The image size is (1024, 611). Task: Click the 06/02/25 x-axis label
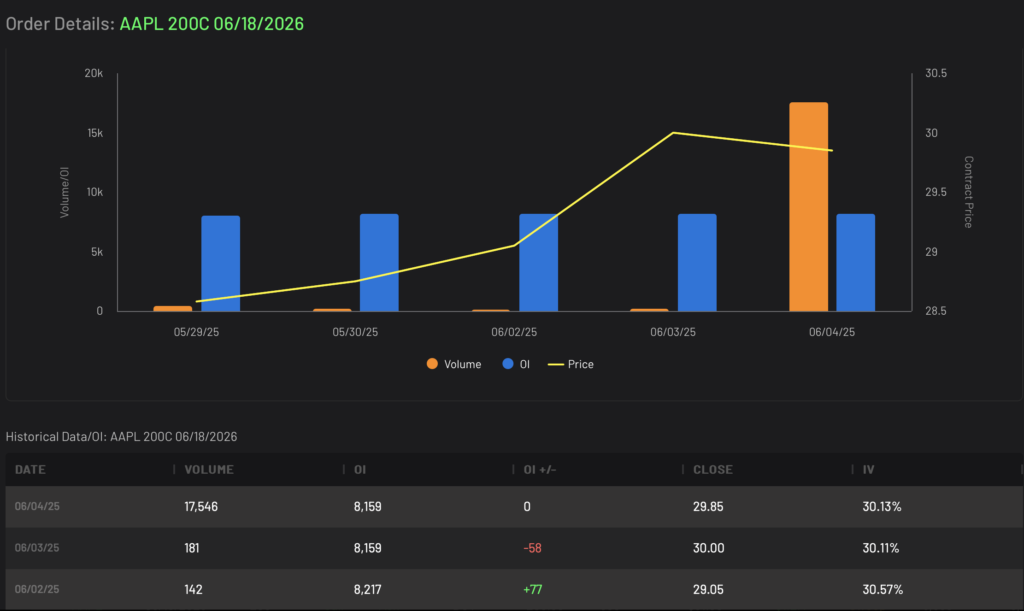click(x=514, y=332)
